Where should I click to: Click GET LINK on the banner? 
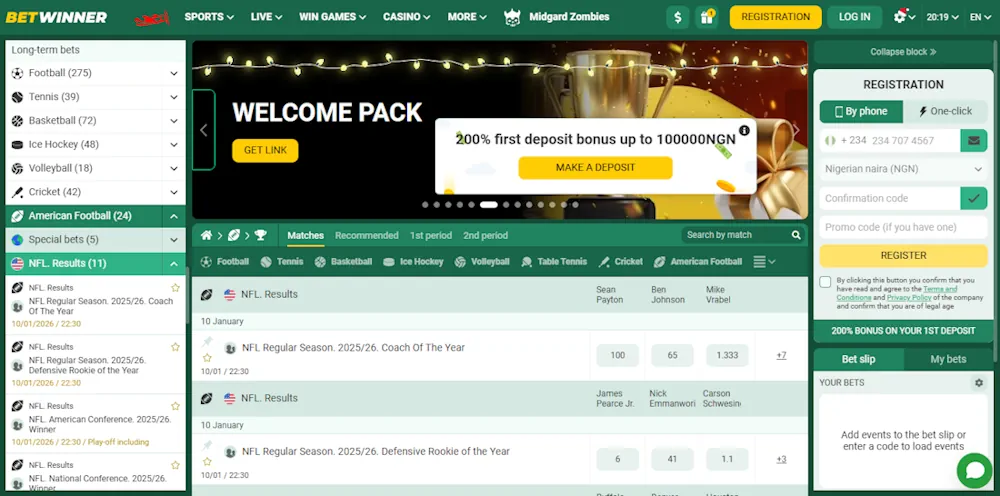click(x=265, y=150)
